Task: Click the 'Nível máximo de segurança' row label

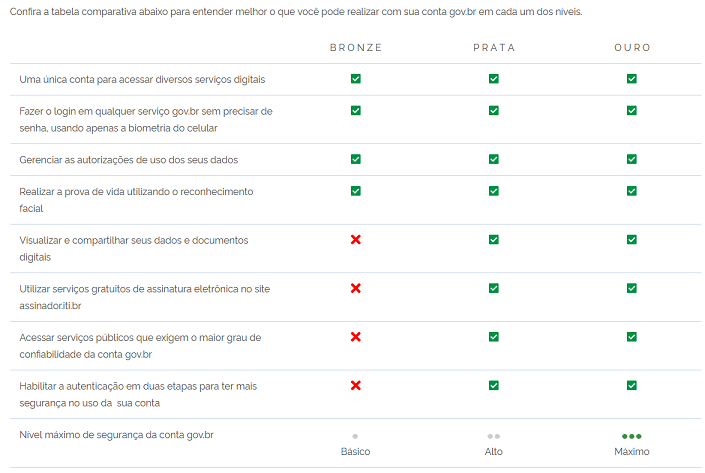Action: pyautogui.click(x=117, y=435)
